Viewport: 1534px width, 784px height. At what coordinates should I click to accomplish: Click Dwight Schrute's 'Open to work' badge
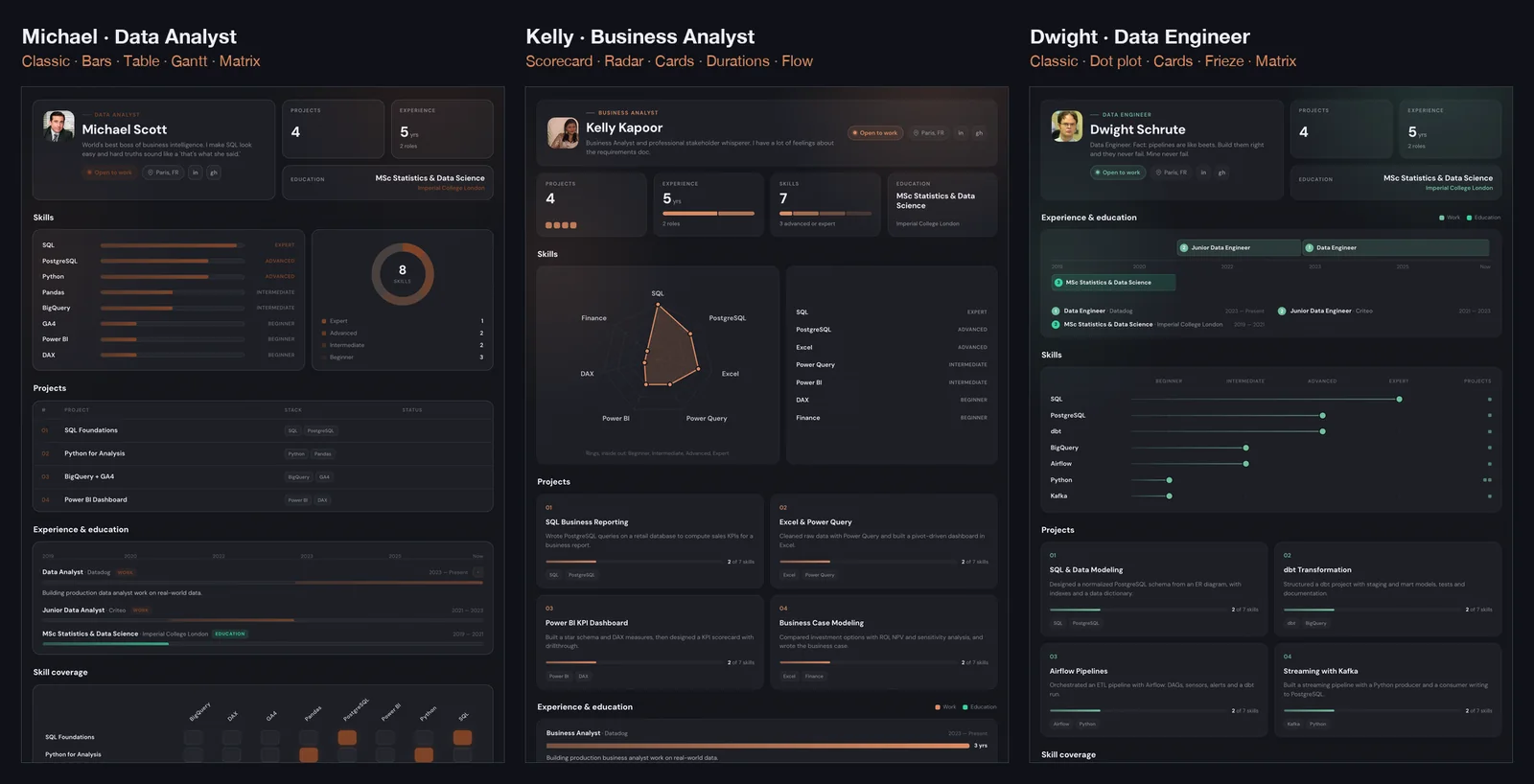point(1118,173)
